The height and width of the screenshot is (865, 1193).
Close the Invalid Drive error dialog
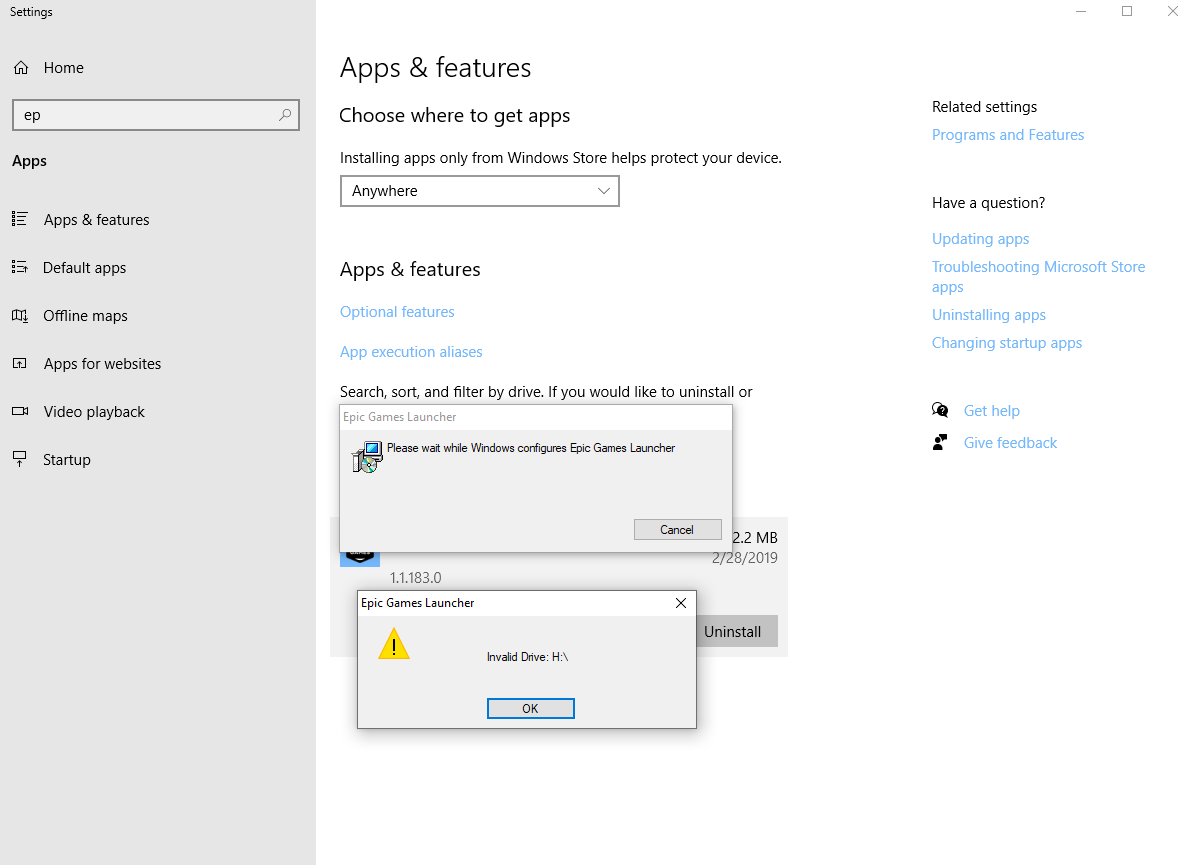pyautogui.click(x=681, y=603)
